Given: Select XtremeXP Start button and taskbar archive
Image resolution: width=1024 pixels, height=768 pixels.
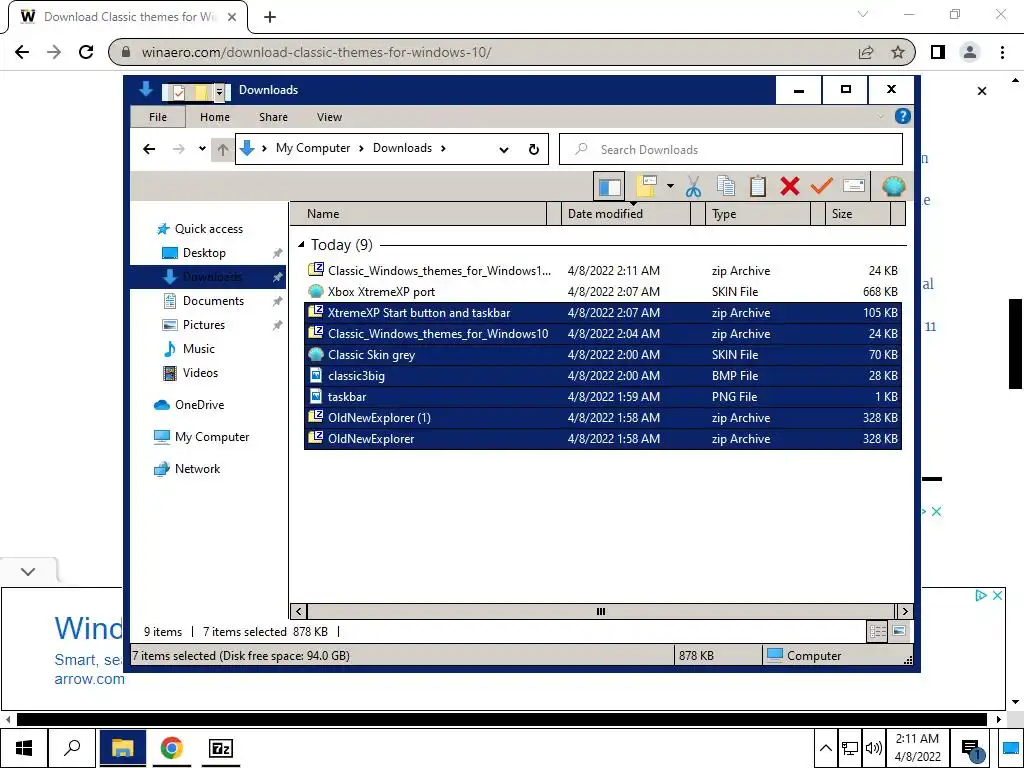Looking at the screenshot, I should [x=603, y=312].
